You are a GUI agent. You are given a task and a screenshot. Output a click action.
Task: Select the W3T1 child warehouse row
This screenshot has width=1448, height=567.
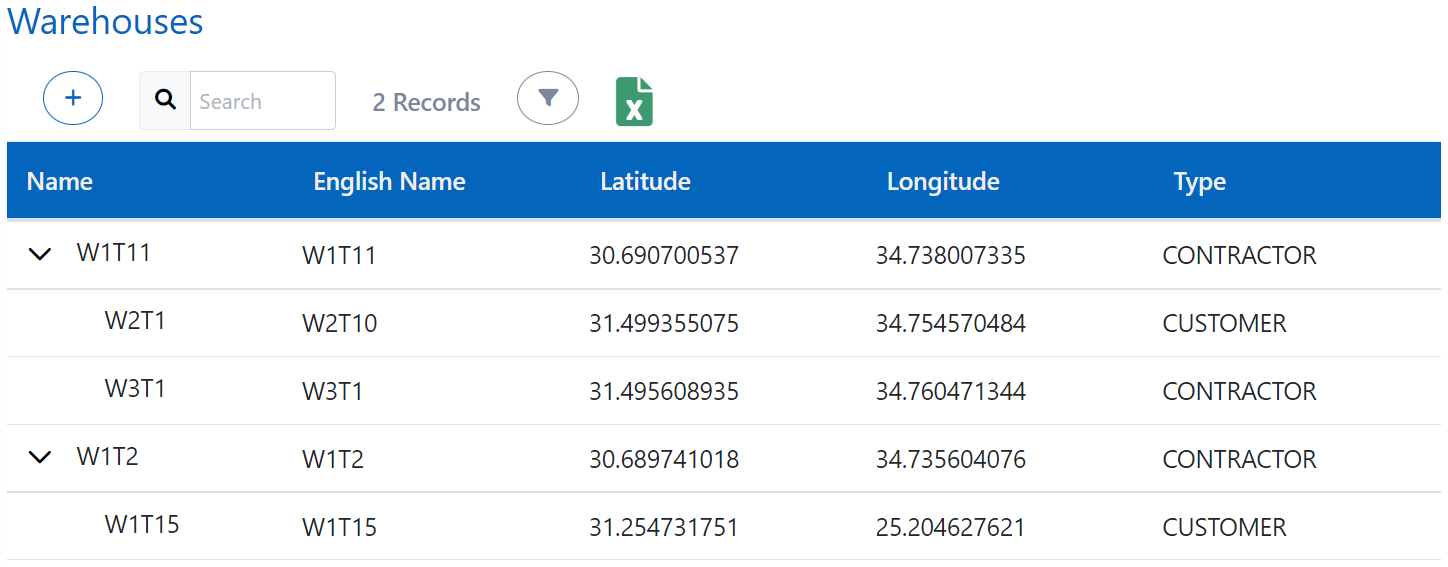point(135,389)
